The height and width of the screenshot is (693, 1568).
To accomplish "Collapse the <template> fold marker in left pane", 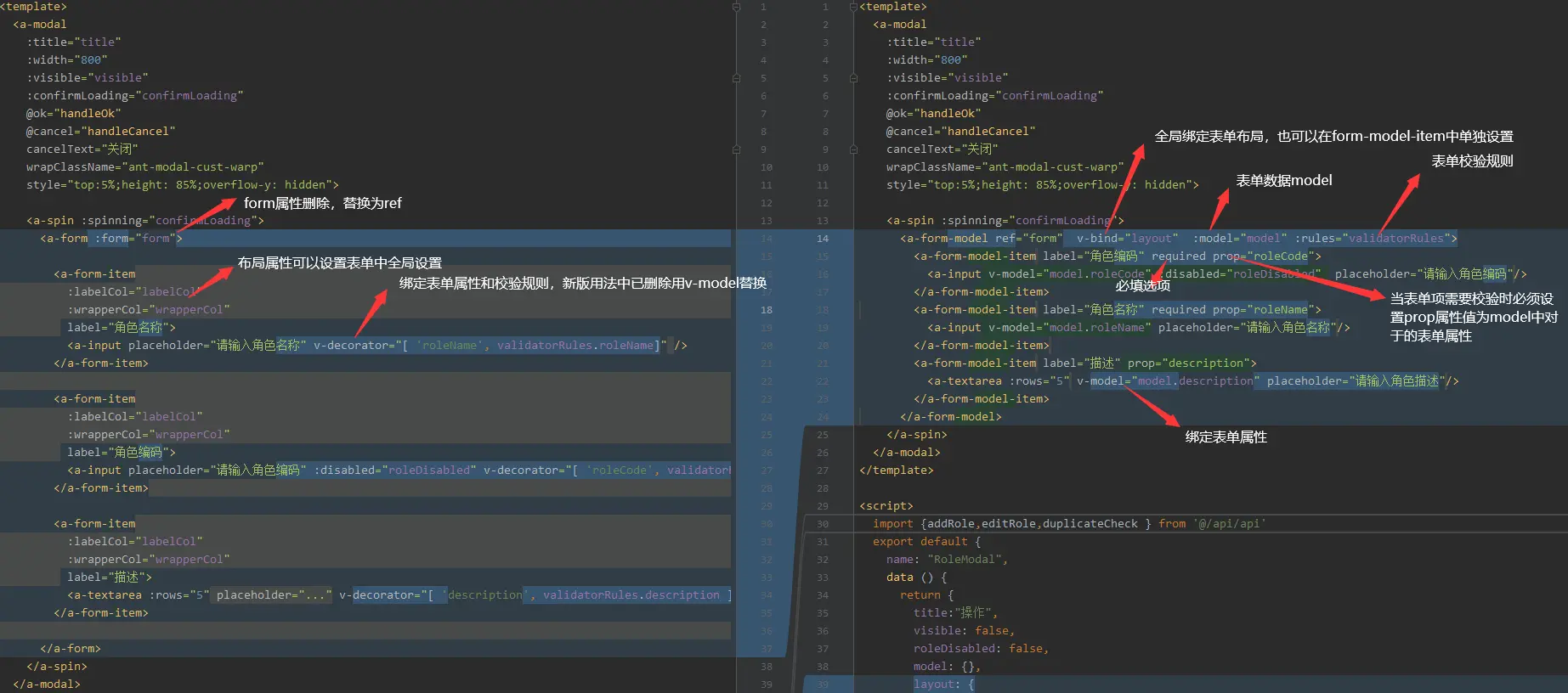I will pos(736,7).
